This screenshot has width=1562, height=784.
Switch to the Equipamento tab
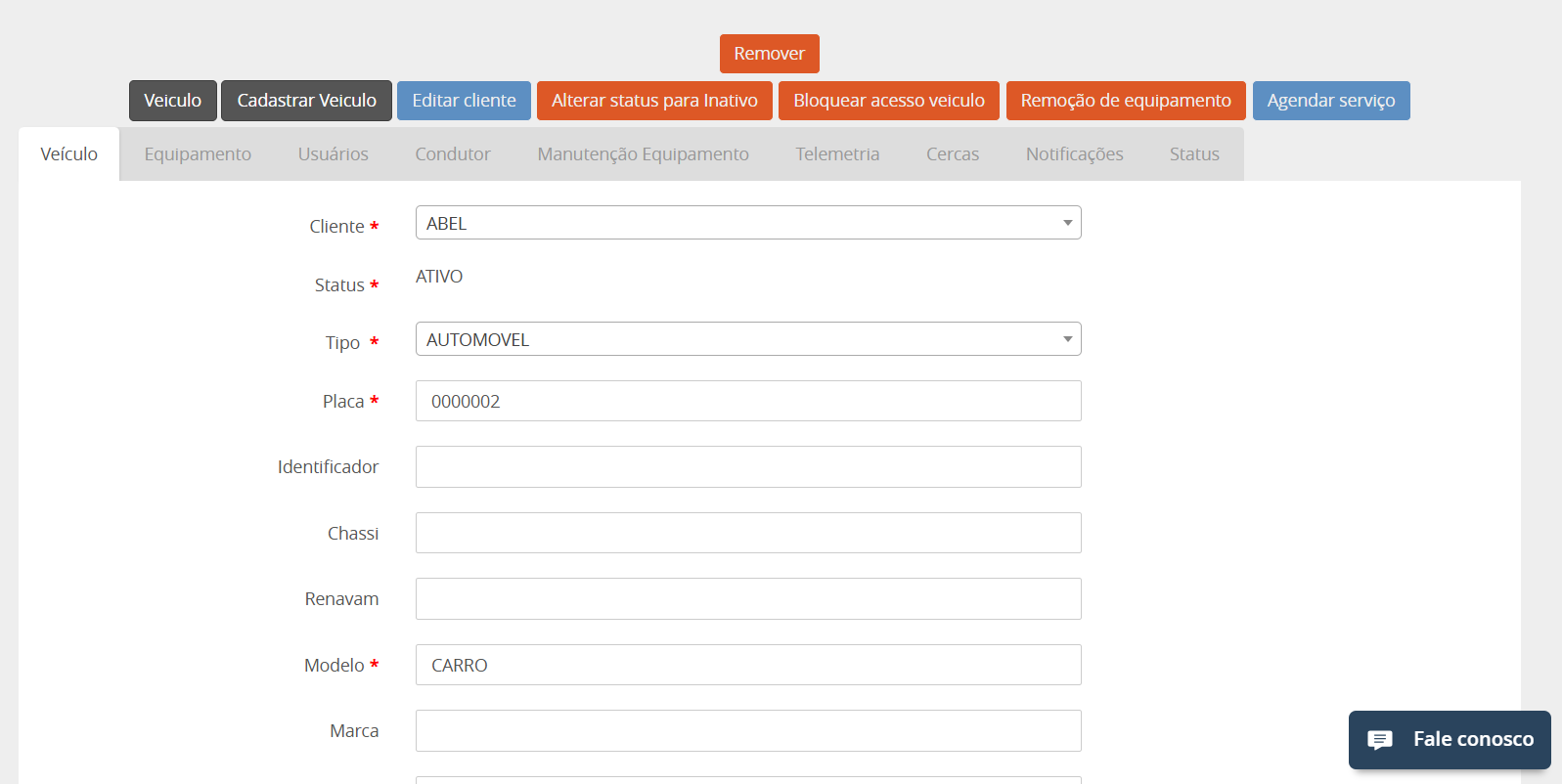pyautogui.click(x=198, y=154)
